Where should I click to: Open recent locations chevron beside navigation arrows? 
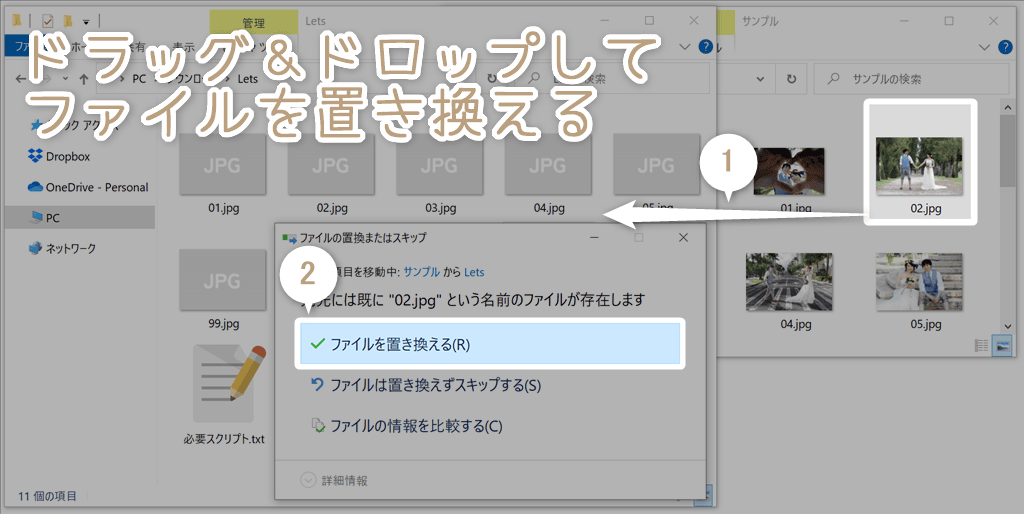point(66,80)
